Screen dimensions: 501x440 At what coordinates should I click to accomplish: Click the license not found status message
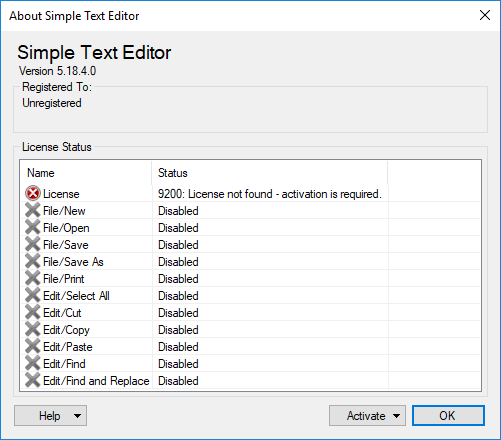[x=270, y=194]
